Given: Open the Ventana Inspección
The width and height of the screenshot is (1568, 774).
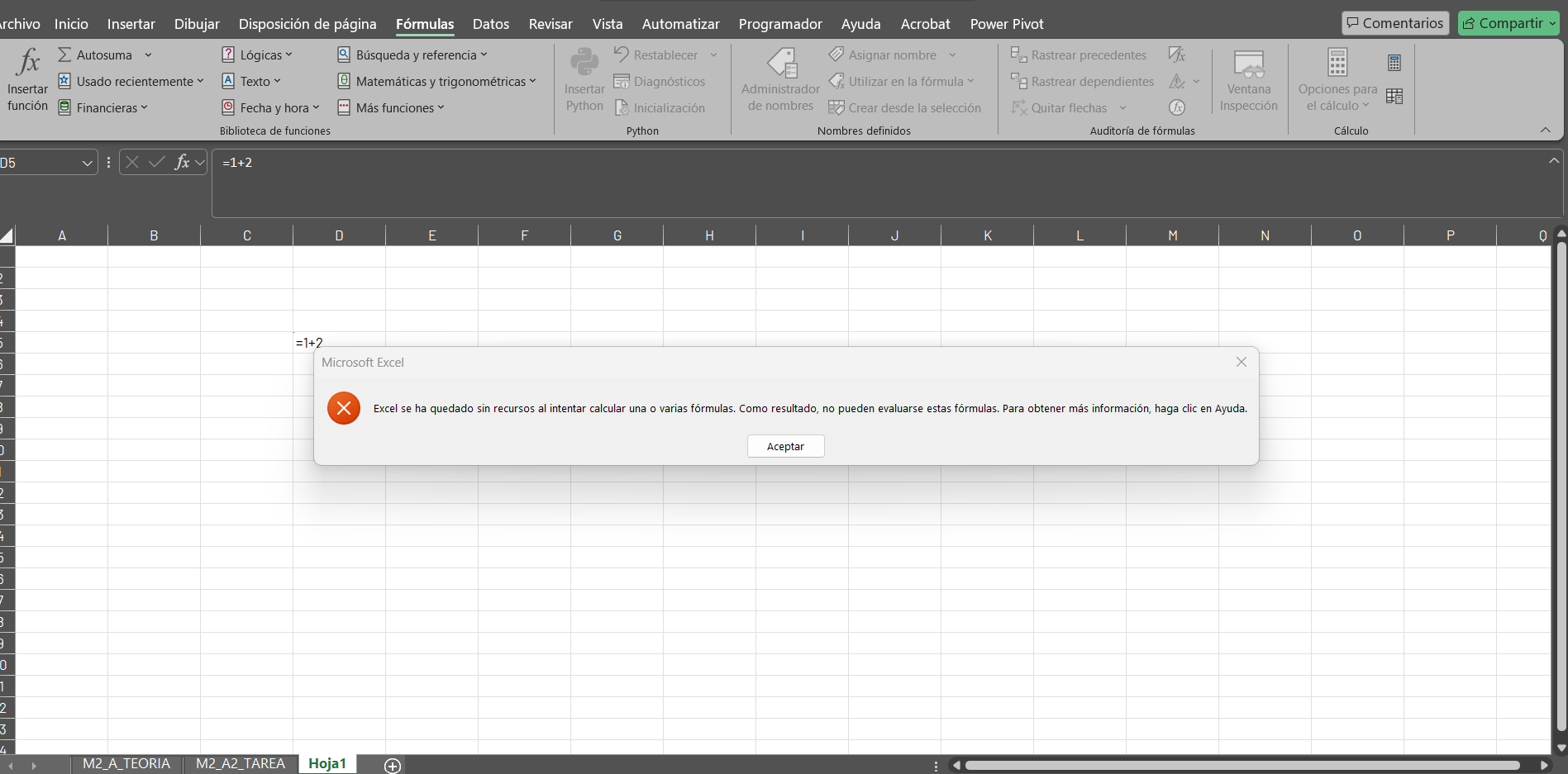Looking at the screenshot, I should click(x=1248, y=79).
